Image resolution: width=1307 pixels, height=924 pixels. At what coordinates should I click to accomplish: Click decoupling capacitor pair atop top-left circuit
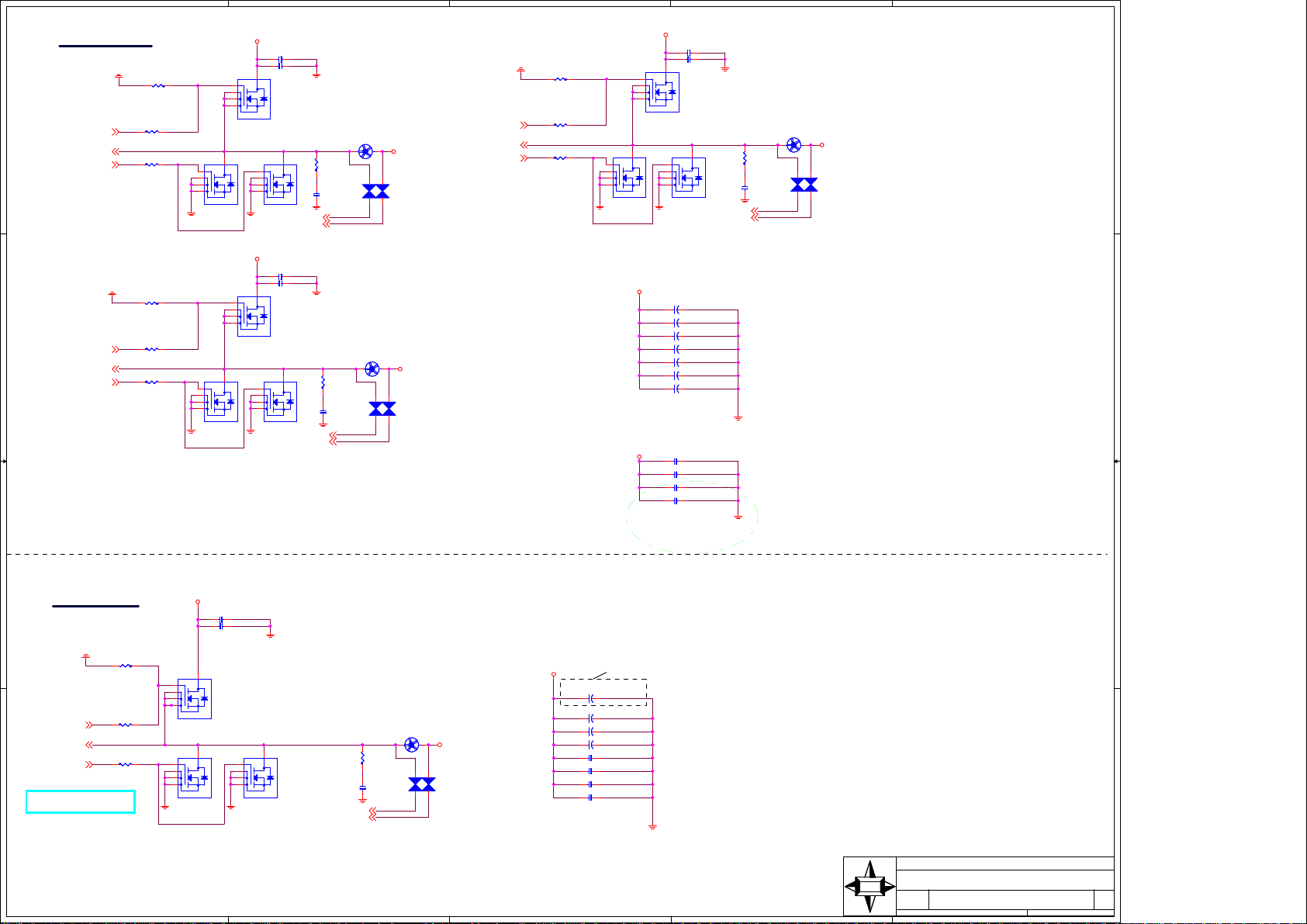pos(280,62)
